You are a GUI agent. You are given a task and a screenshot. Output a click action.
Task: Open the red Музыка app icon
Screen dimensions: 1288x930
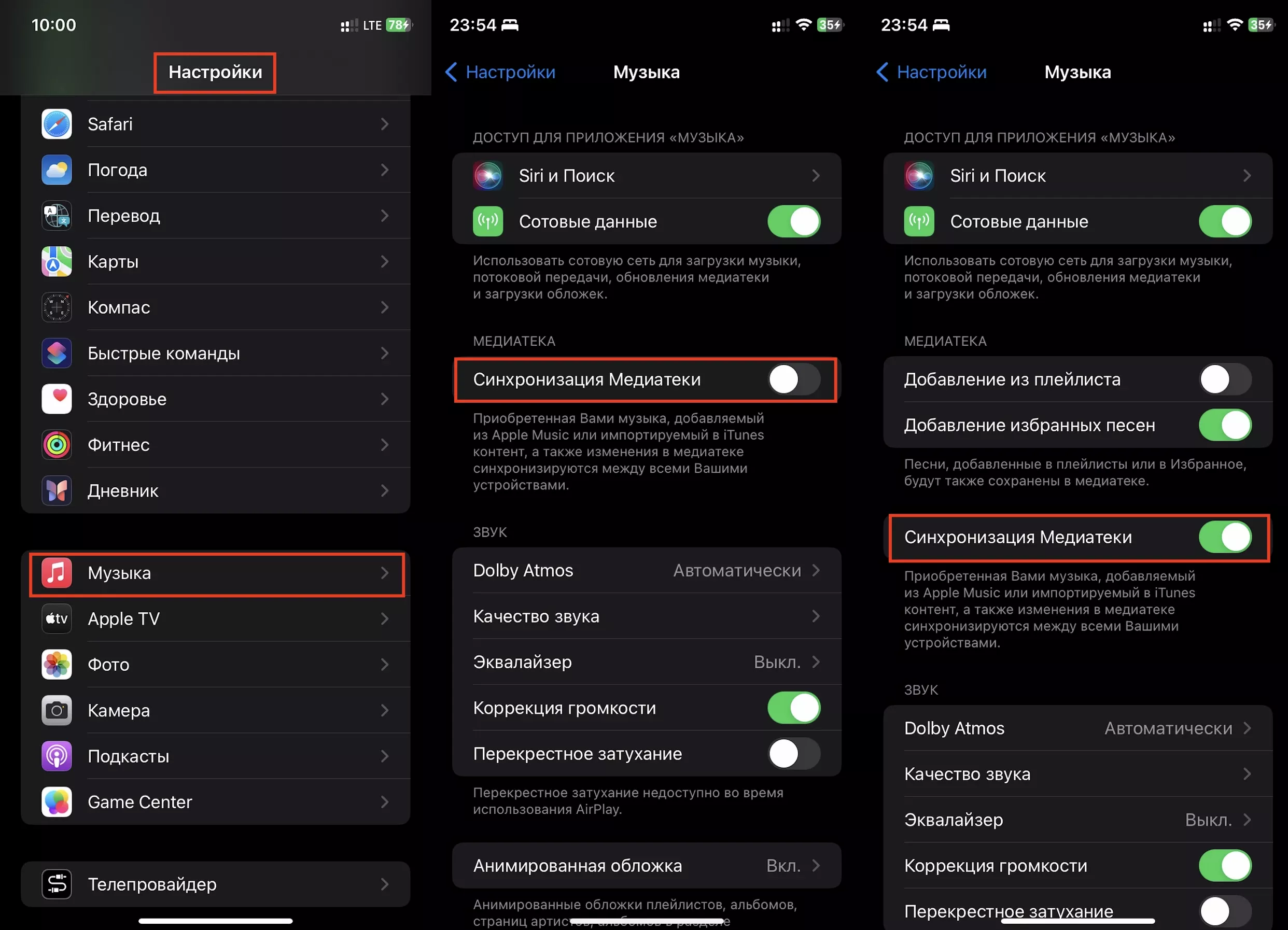pyautogui.click(x=56, y=573)
